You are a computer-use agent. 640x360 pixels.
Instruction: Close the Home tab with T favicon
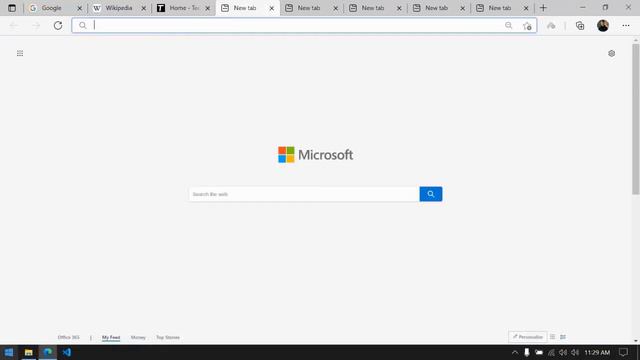[x=207, y=8]
